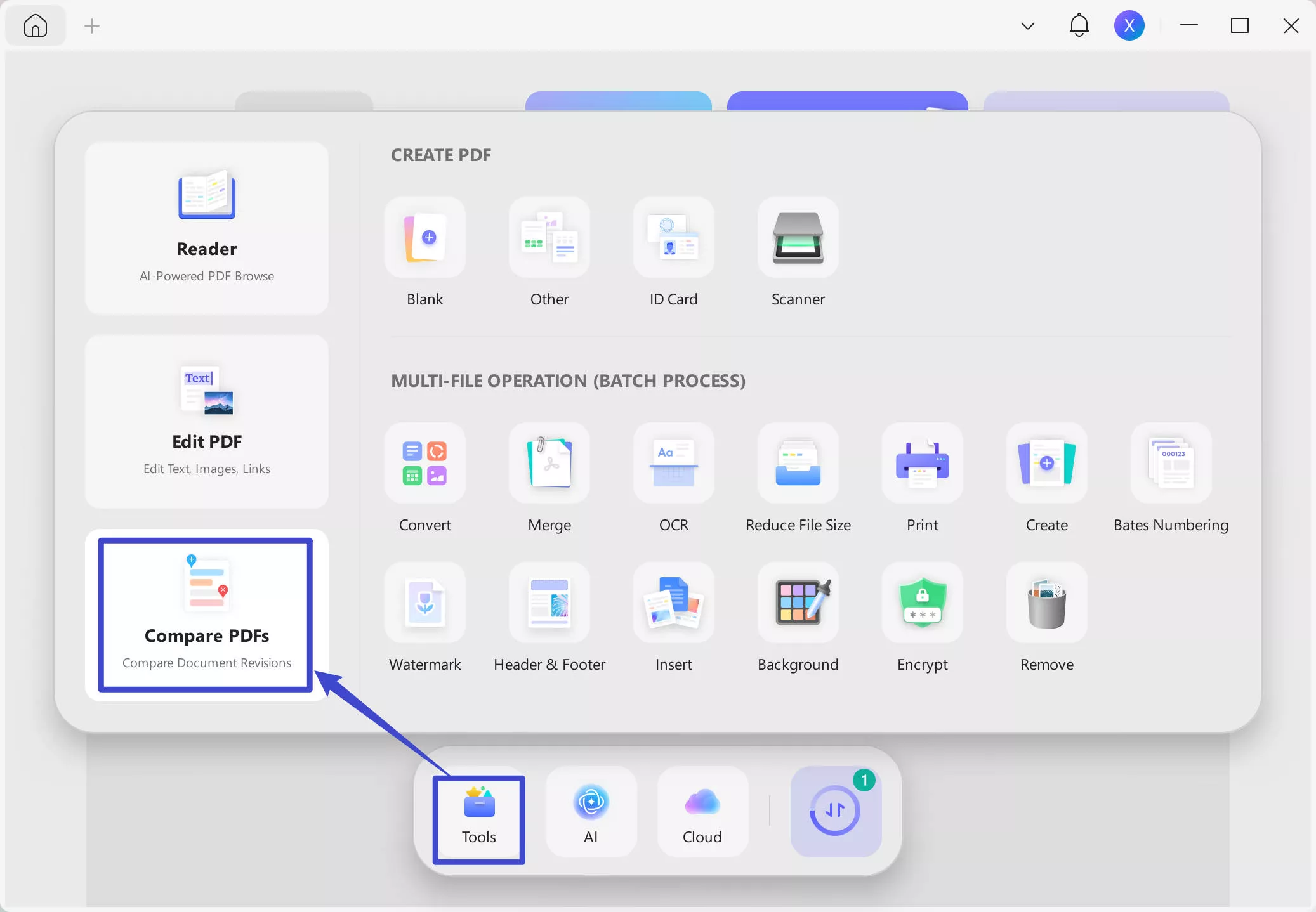Open the Scanner tool
Image resolution: width=1316 pixels, height=912 pixels.
[x=797, y=238]
